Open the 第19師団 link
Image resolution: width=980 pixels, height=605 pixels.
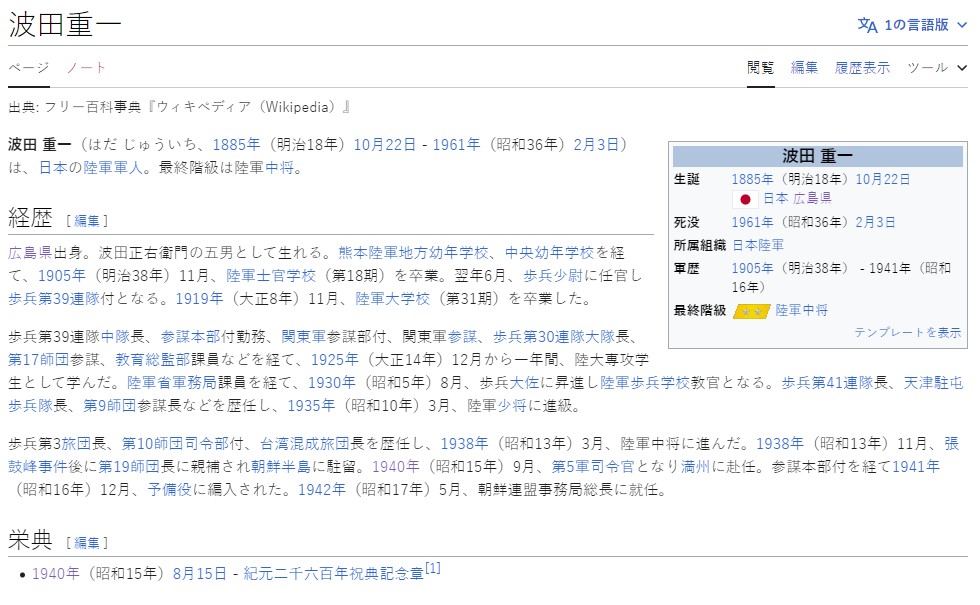(129, 467)
